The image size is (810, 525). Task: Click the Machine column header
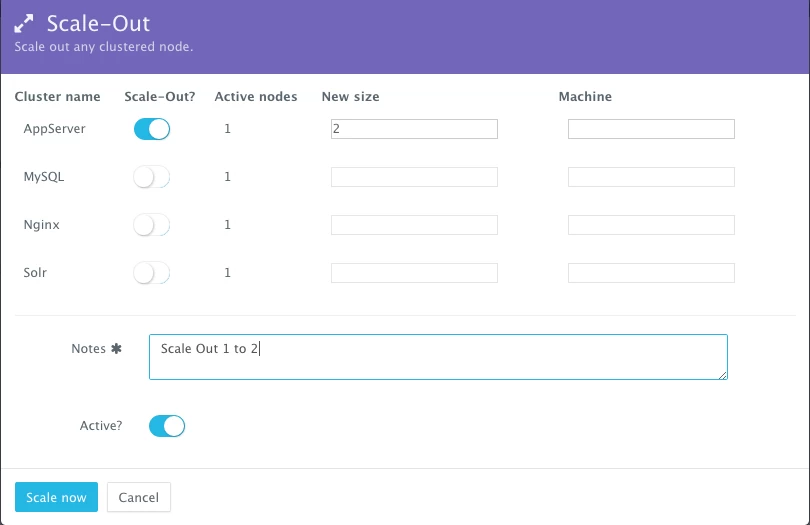click(585, 97)
